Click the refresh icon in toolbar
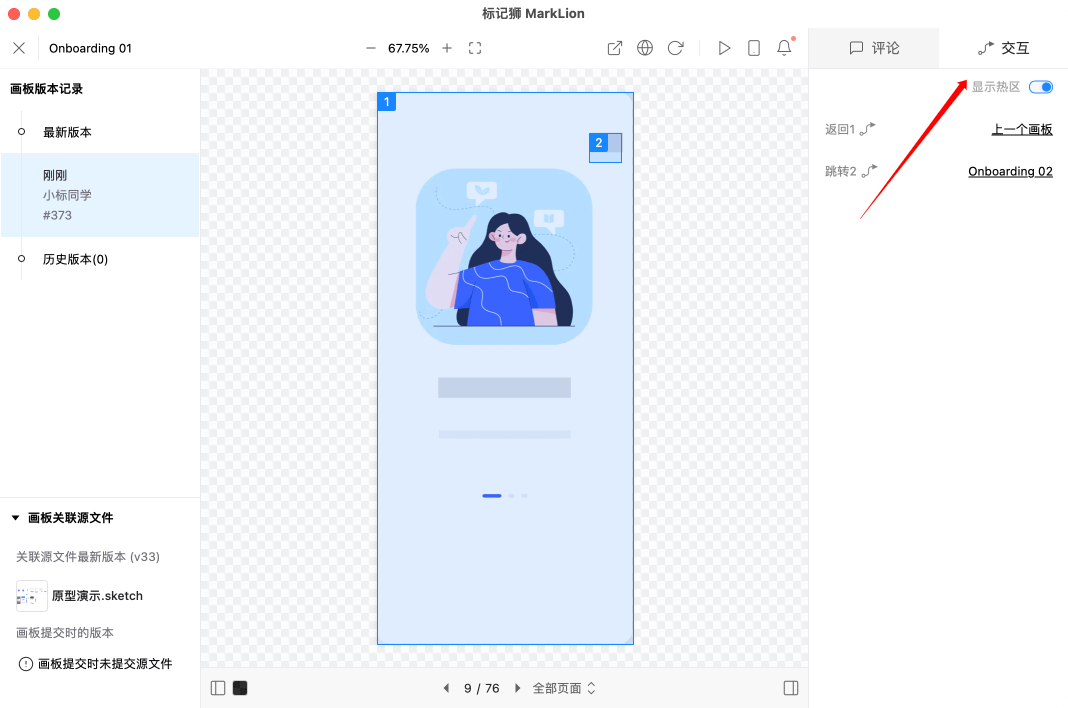Image resolution: width=1068 pixels, height=708 pixels. (675, 48)
